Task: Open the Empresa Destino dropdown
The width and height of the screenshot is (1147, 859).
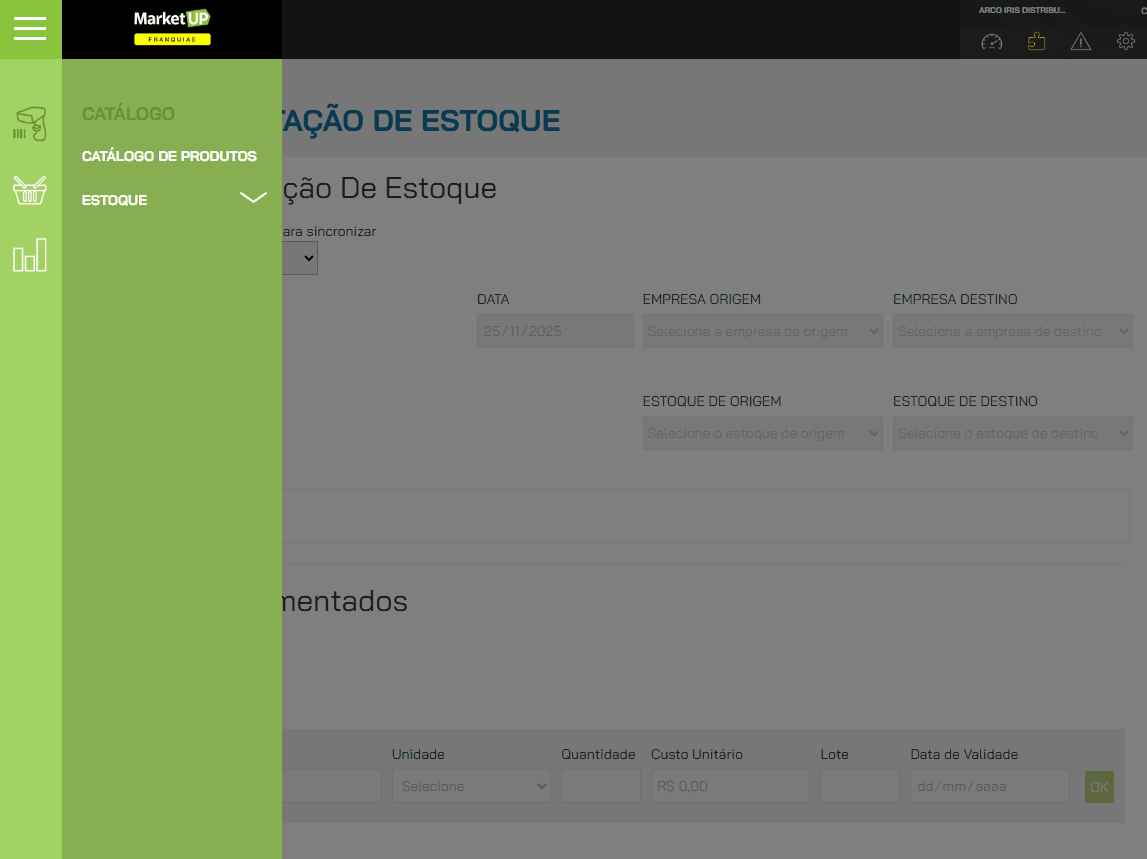Action: [1012, 332]
